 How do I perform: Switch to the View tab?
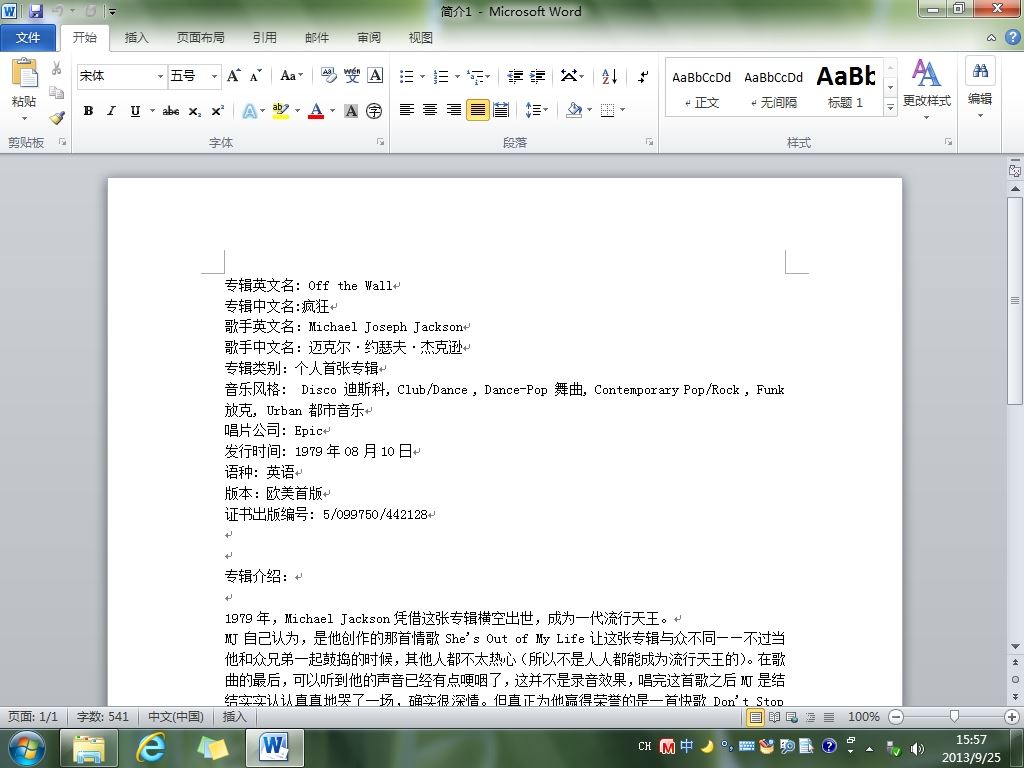421,38
